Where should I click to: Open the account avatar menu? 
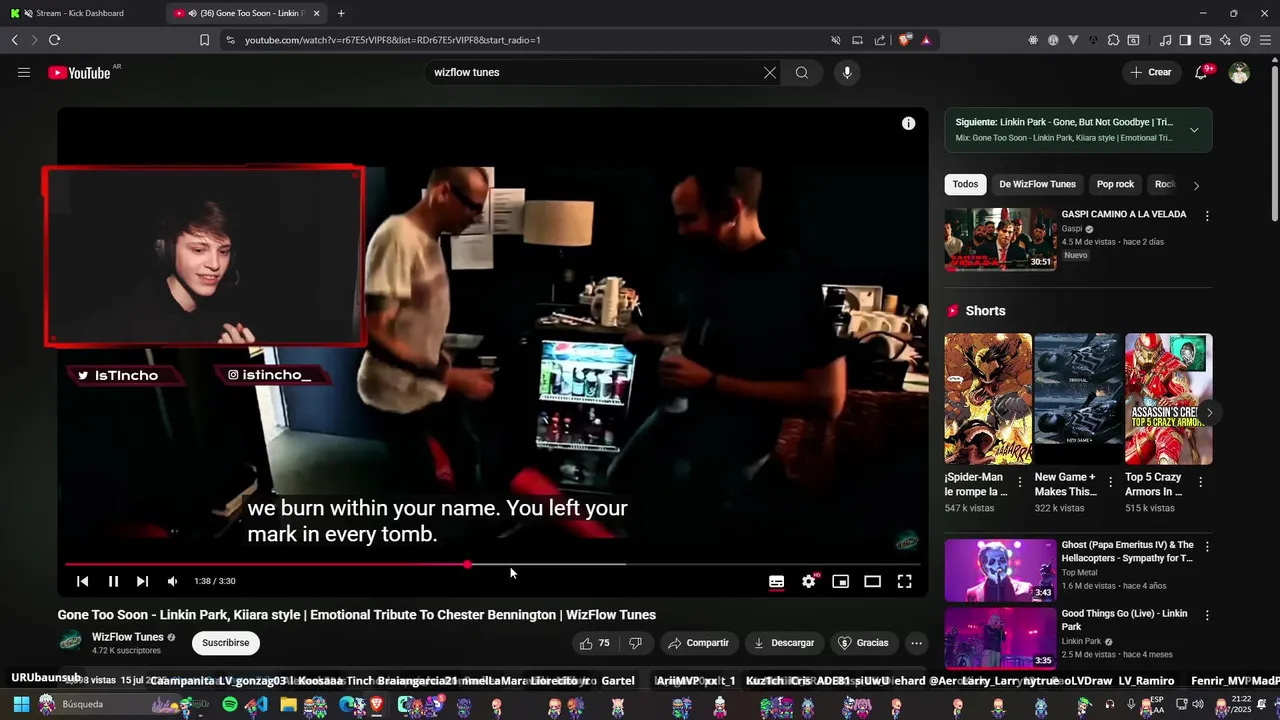click(x=1239, y=72)
